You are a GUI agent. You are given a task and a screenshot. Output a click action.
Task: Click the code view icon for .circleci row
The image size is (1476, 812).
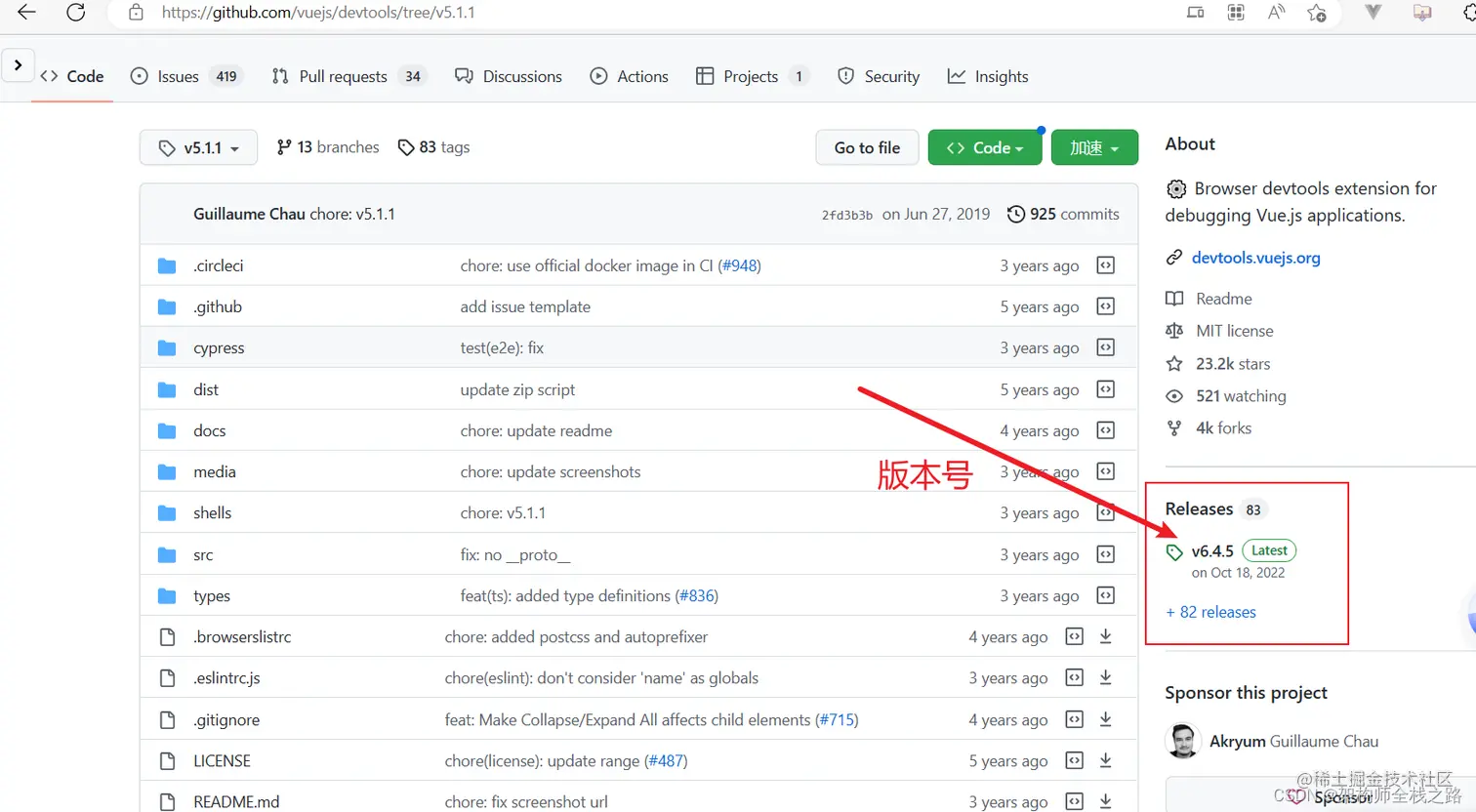1105,265
